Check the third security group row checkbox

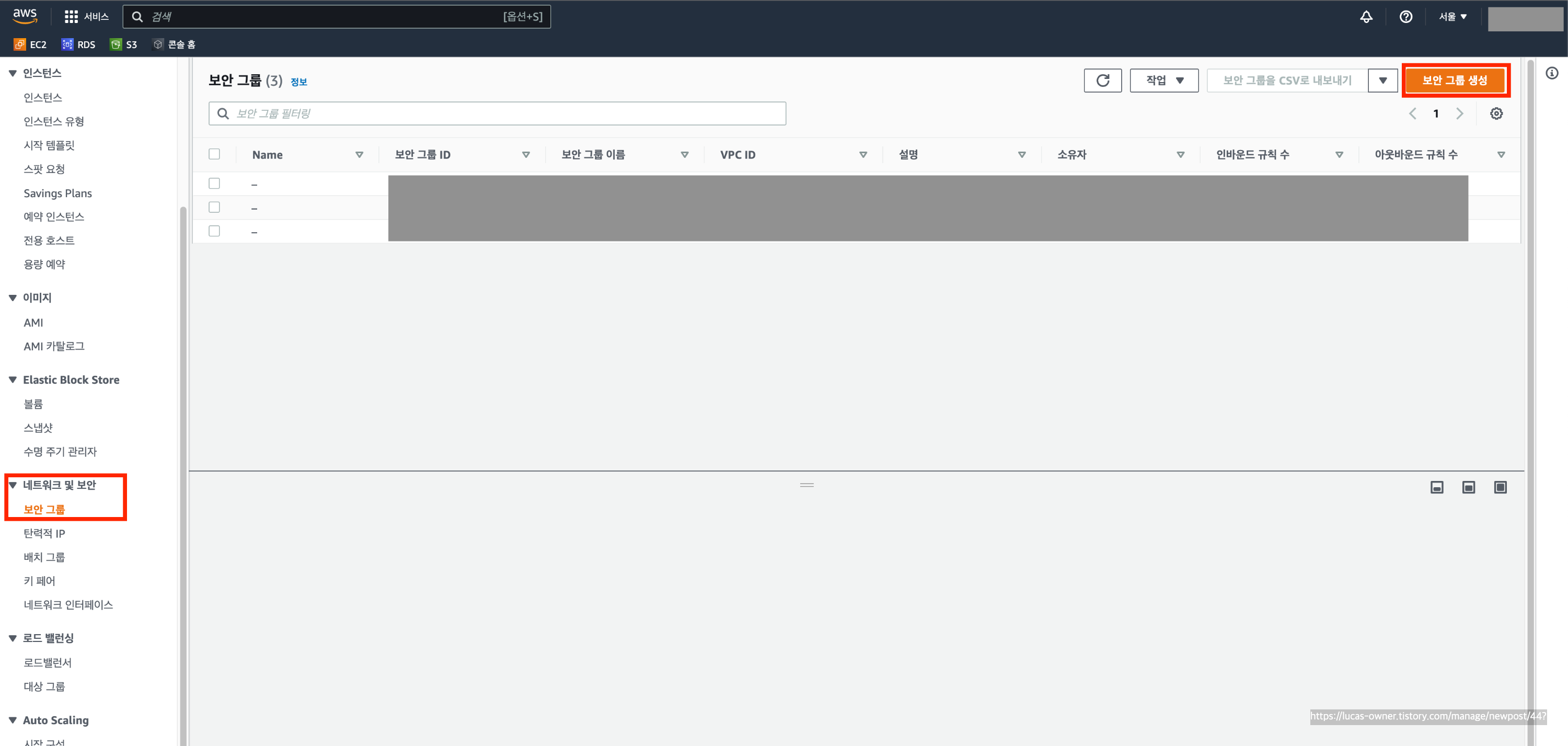(214, 231)
